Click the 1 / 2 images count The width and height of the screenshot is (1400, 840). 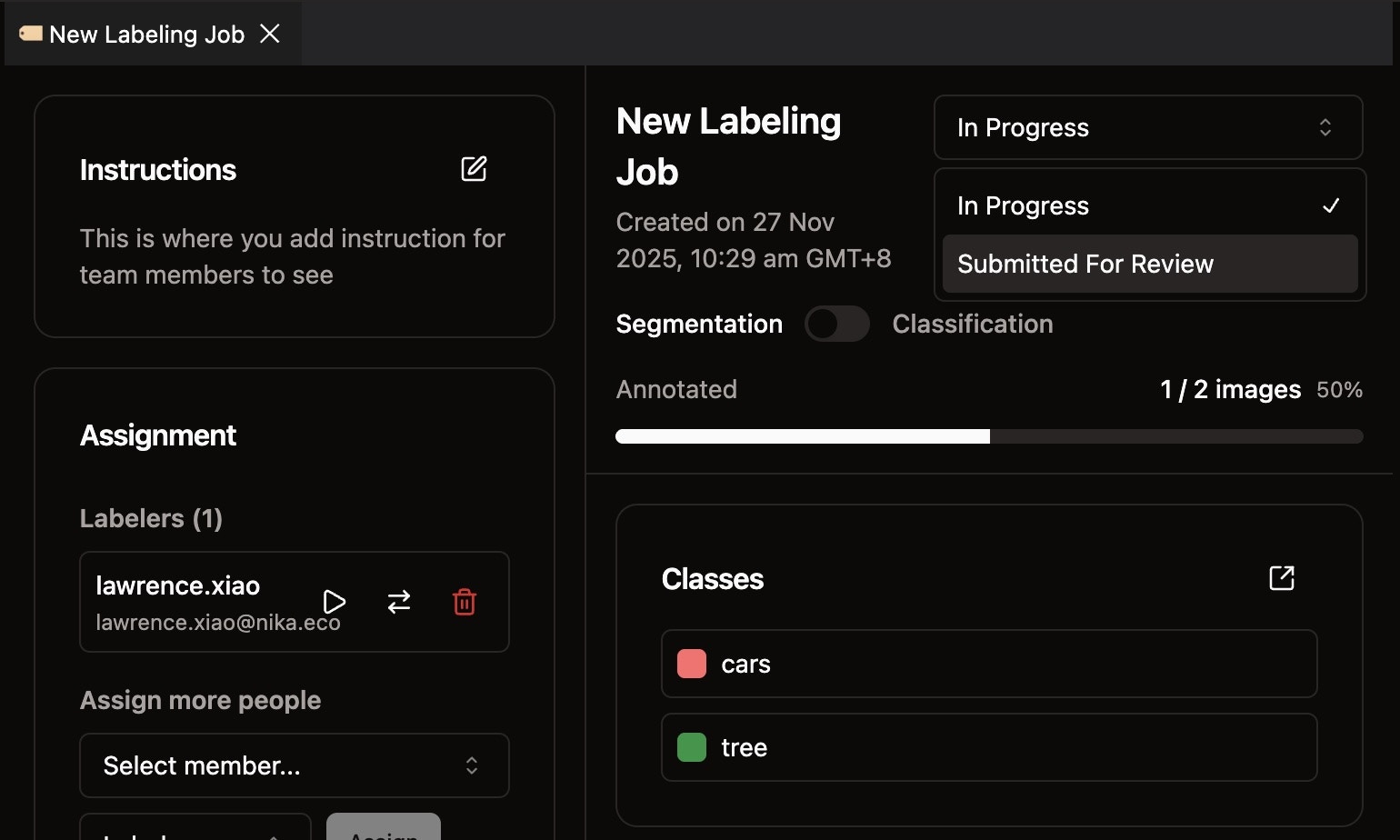click(1231, 389)
